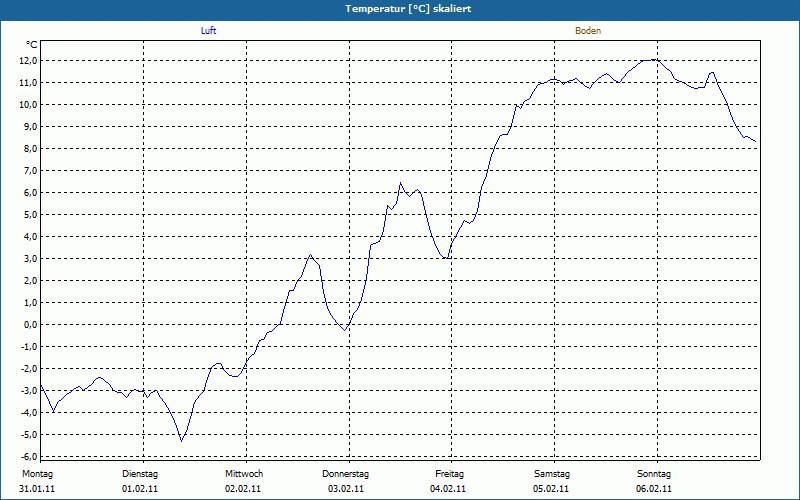Click the '1,0' y-axis value
Screen dimensions: 800x500
click(31, 303)
